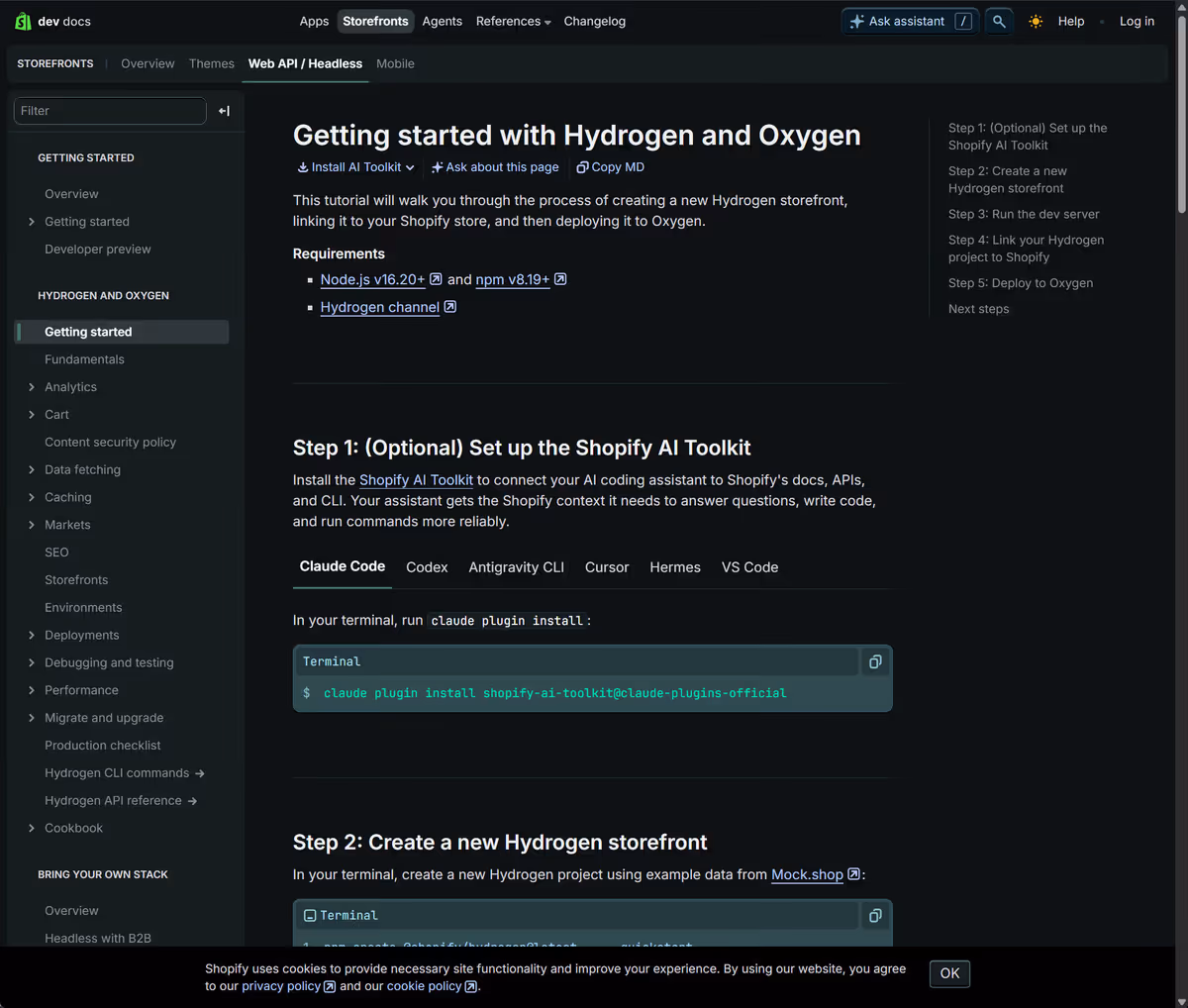The width and height of the screenshot is (1188, 1008).
Task: Copy the claude plugin install command
Action: (875, 661)
